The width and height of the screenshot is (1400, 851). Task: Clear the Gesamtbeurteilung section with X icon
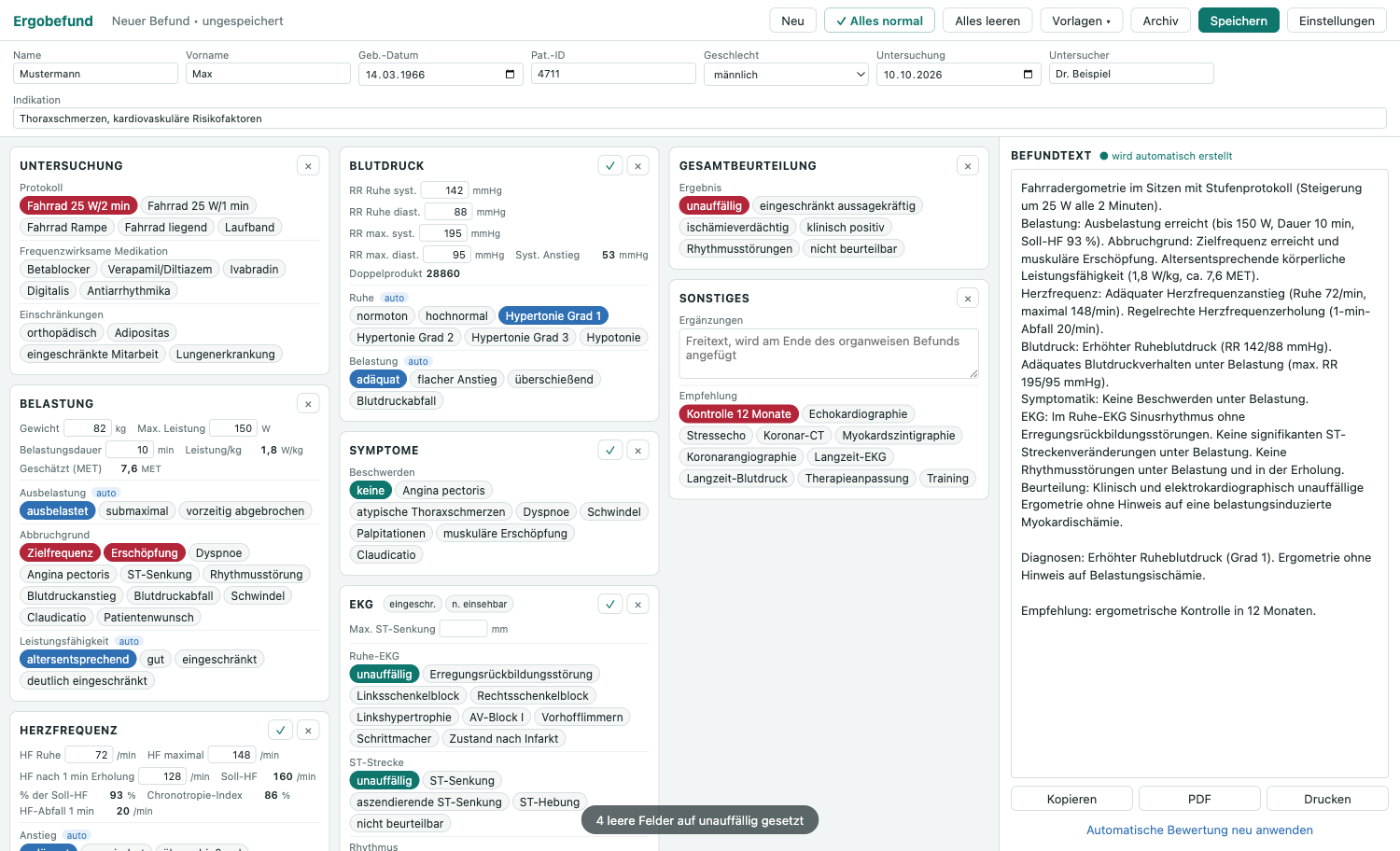point(968,165)
